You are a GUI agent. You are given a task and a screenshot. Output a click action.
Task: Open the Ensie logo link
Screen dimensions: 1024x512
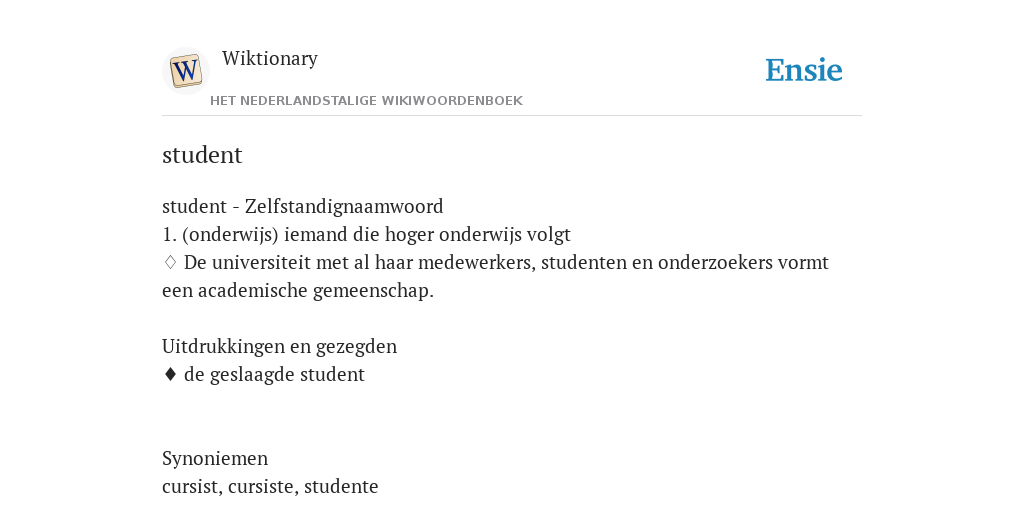pyautogui.click(x=804, y=71)
